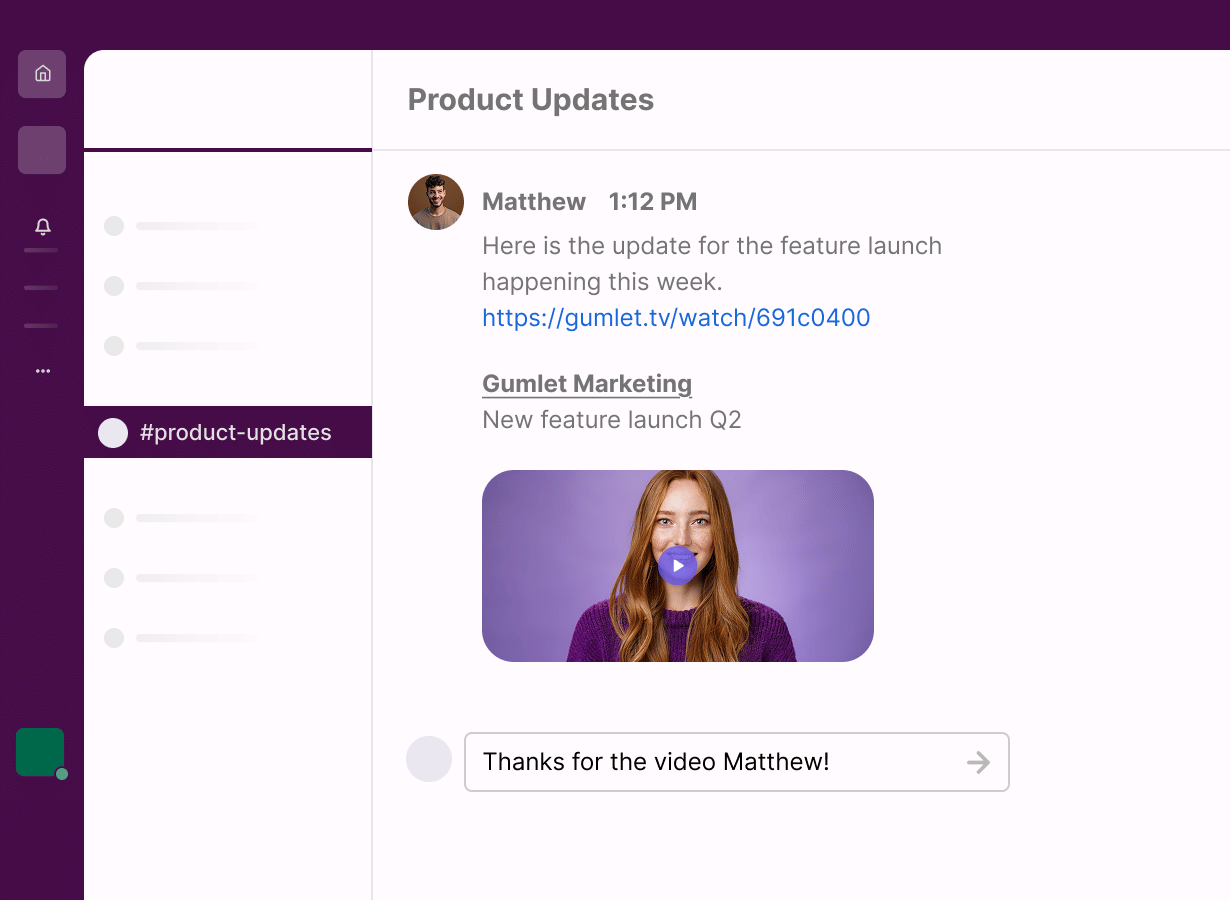Click the three-dot more options icon

[x=42, y=371]
